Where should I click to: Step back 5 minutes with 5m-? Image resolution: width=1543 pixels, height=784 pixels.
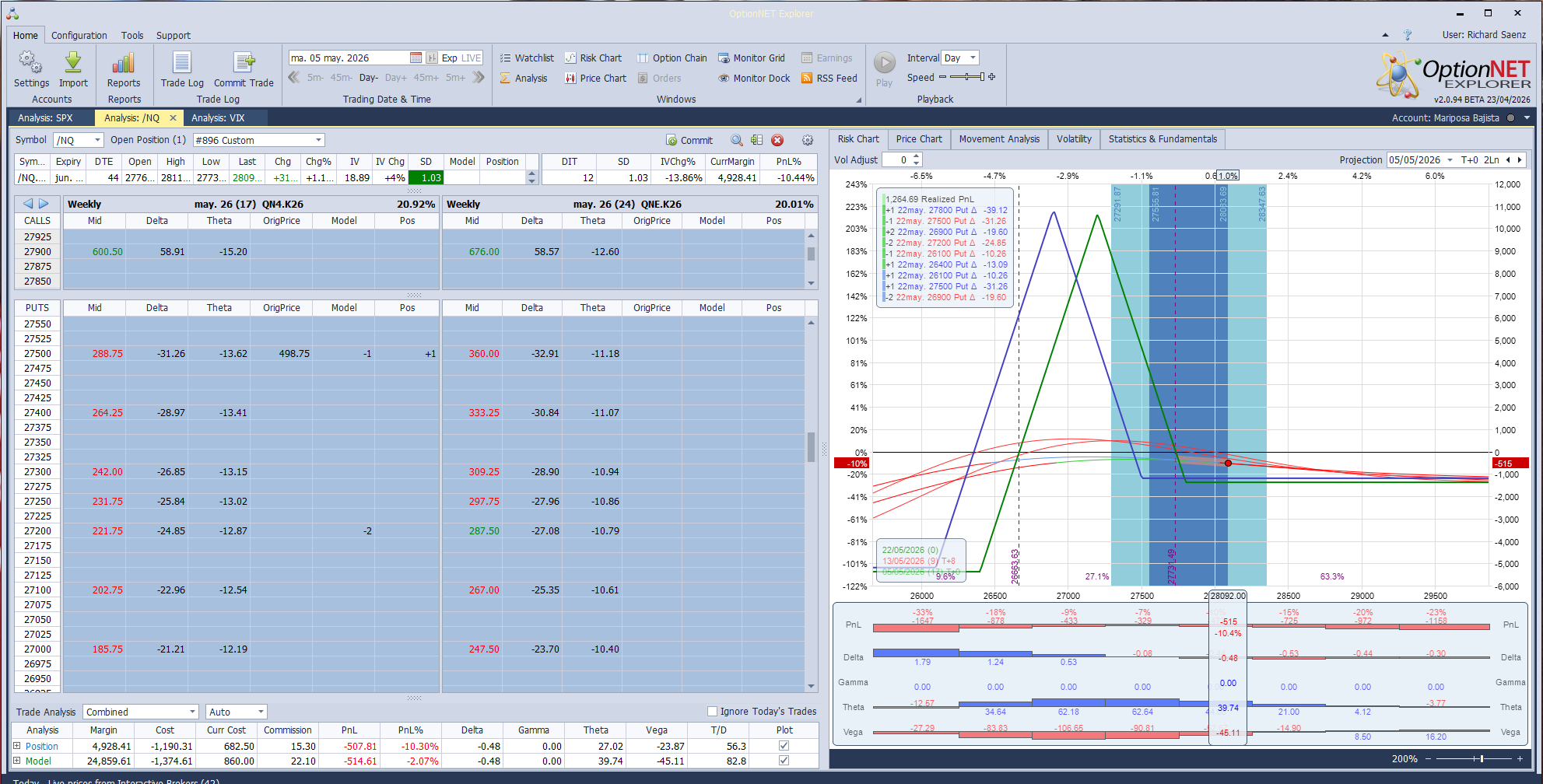point(315,78)
